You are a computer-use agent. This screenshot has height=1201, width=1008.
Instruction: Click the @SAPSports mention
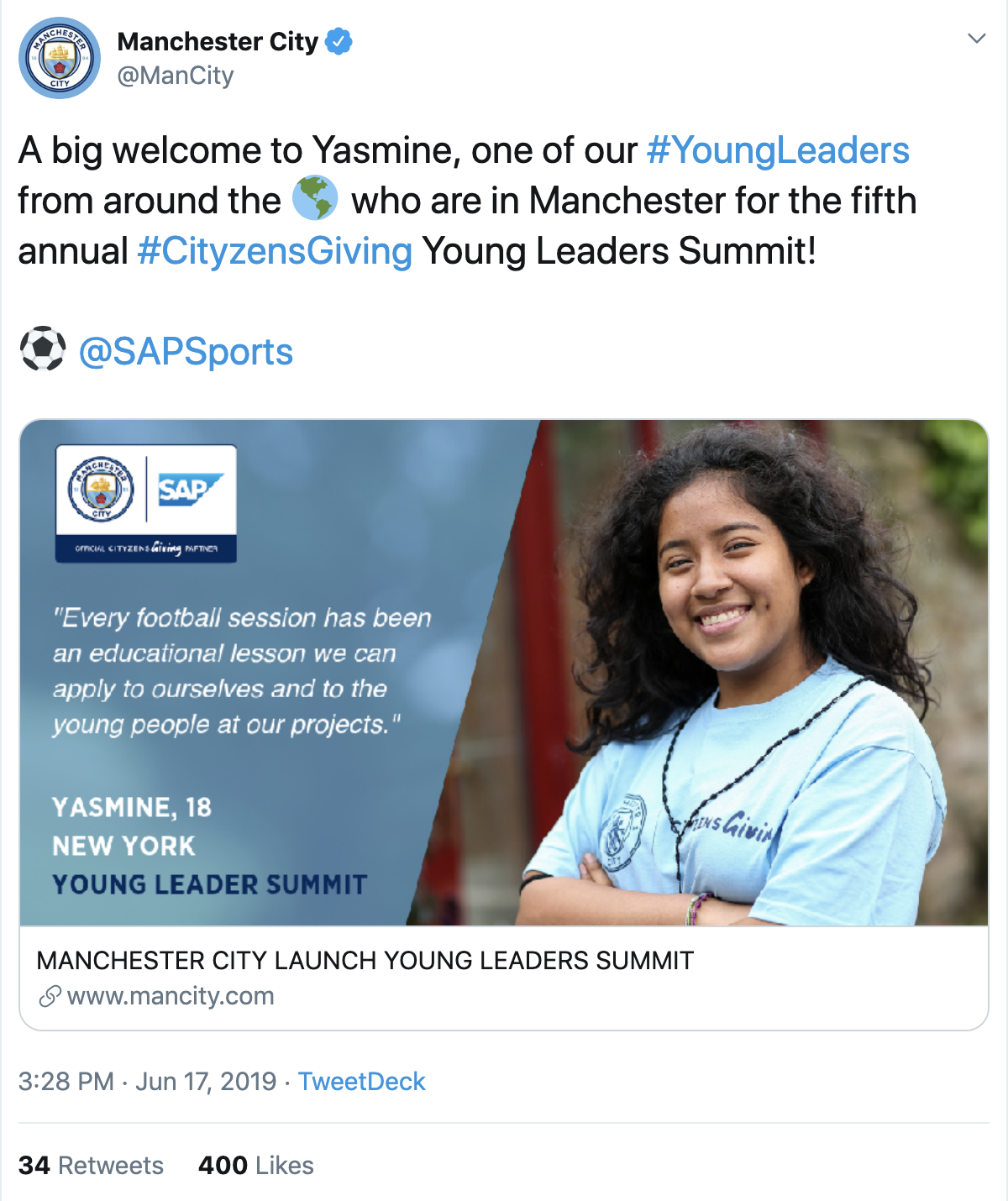[186, 352]
